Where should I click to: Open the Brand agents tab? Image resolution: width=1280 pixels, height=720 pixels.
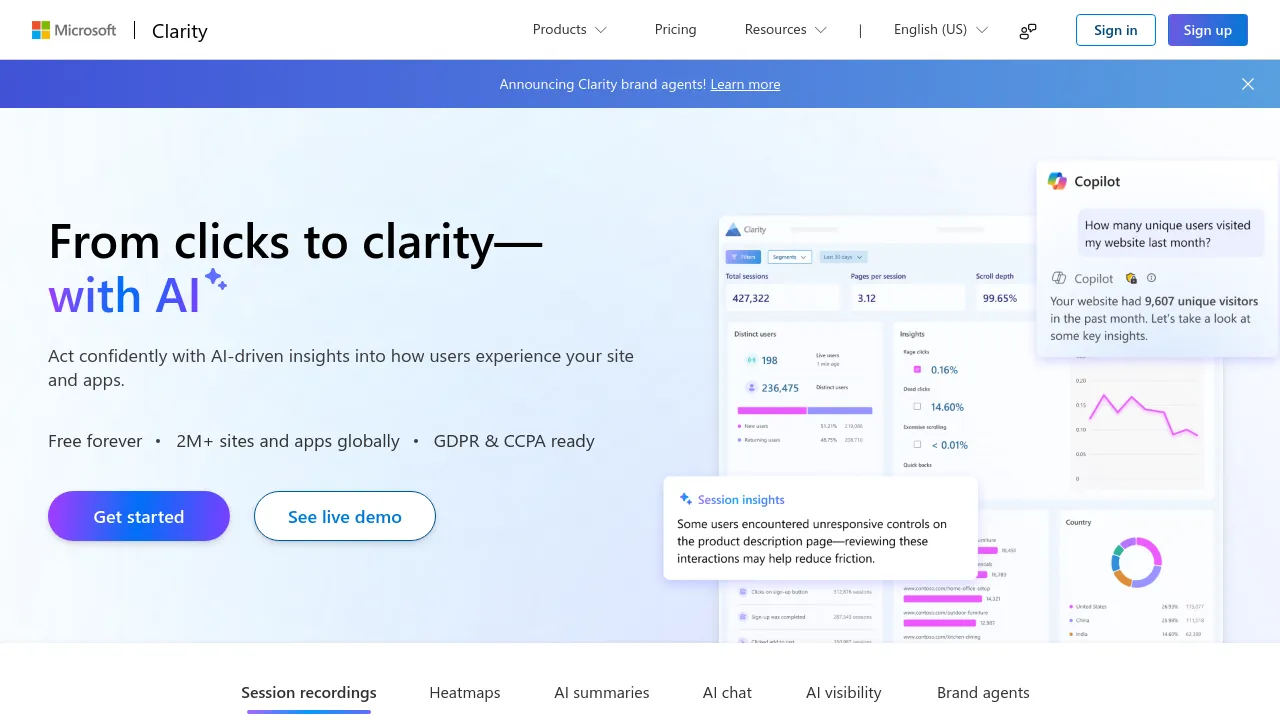pos(983,692)
